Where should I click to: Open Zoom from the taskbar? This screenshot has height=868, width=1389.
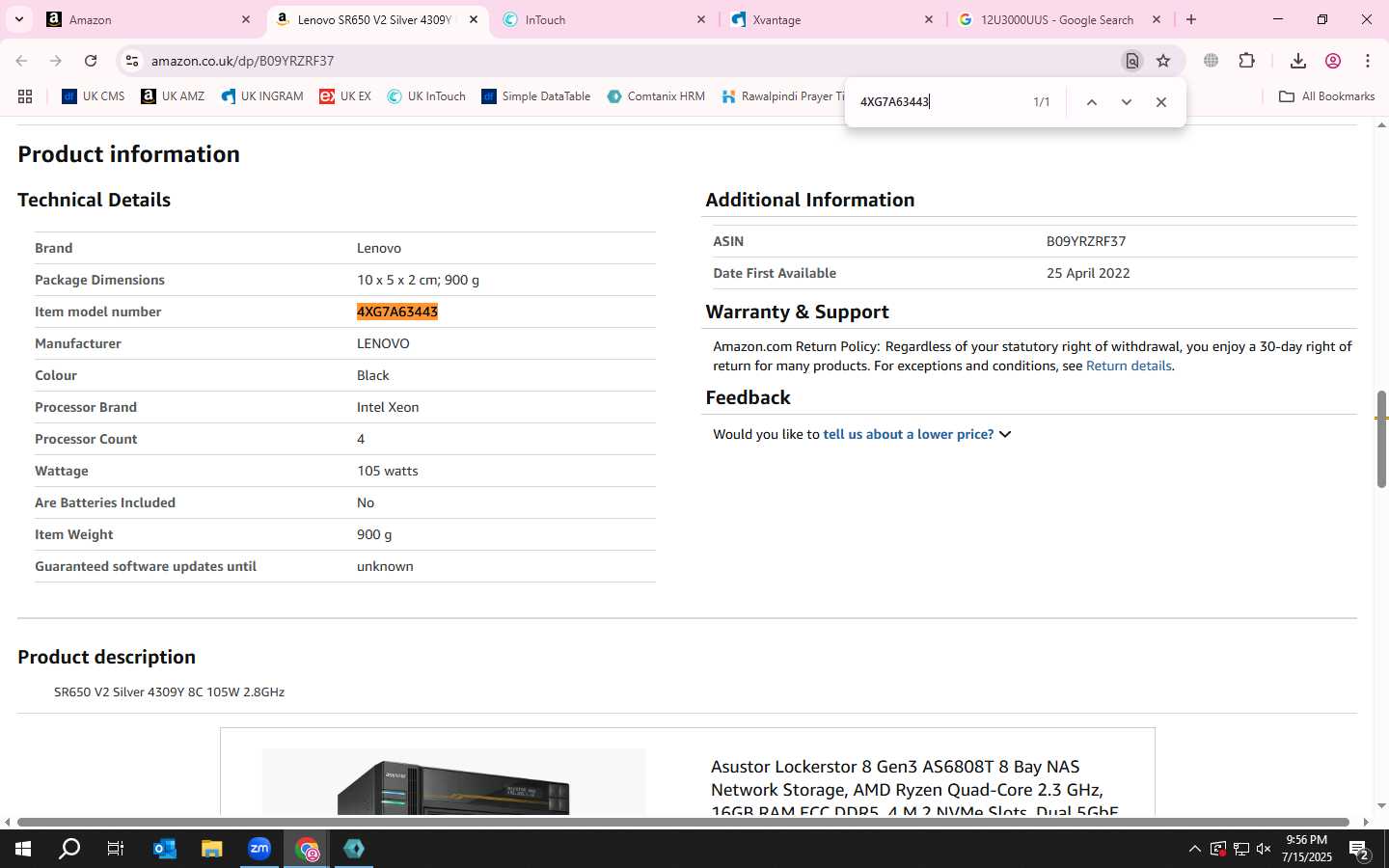259,849
